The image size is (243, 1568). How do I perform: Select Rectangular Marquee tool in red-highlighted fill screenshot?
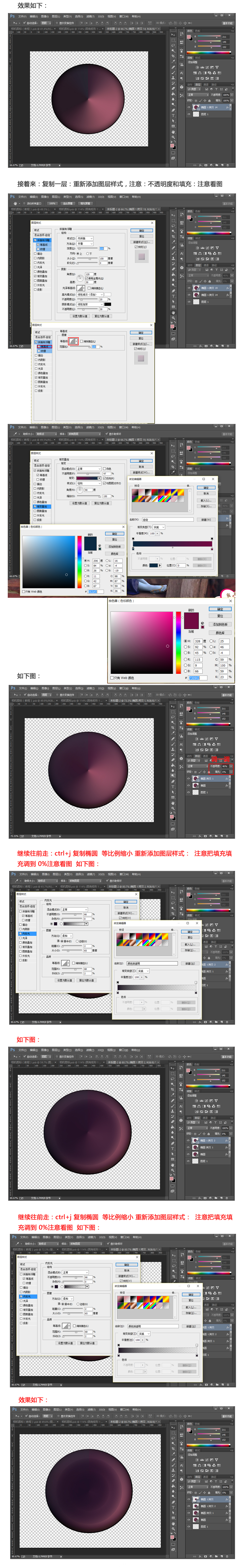click(173, 712)
